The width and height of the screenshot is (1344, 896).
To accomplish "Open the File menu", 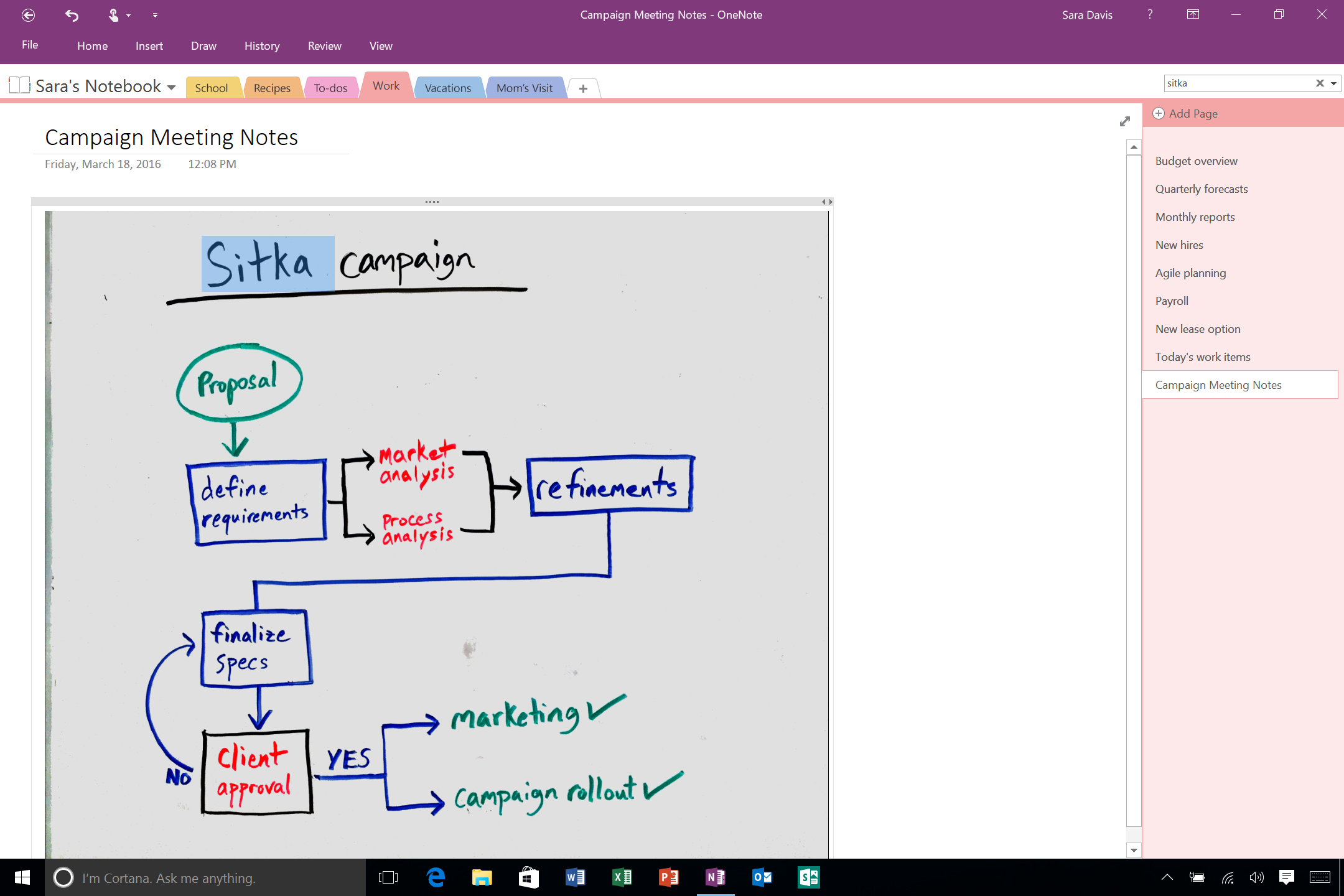I will click(x=30, y=45).
